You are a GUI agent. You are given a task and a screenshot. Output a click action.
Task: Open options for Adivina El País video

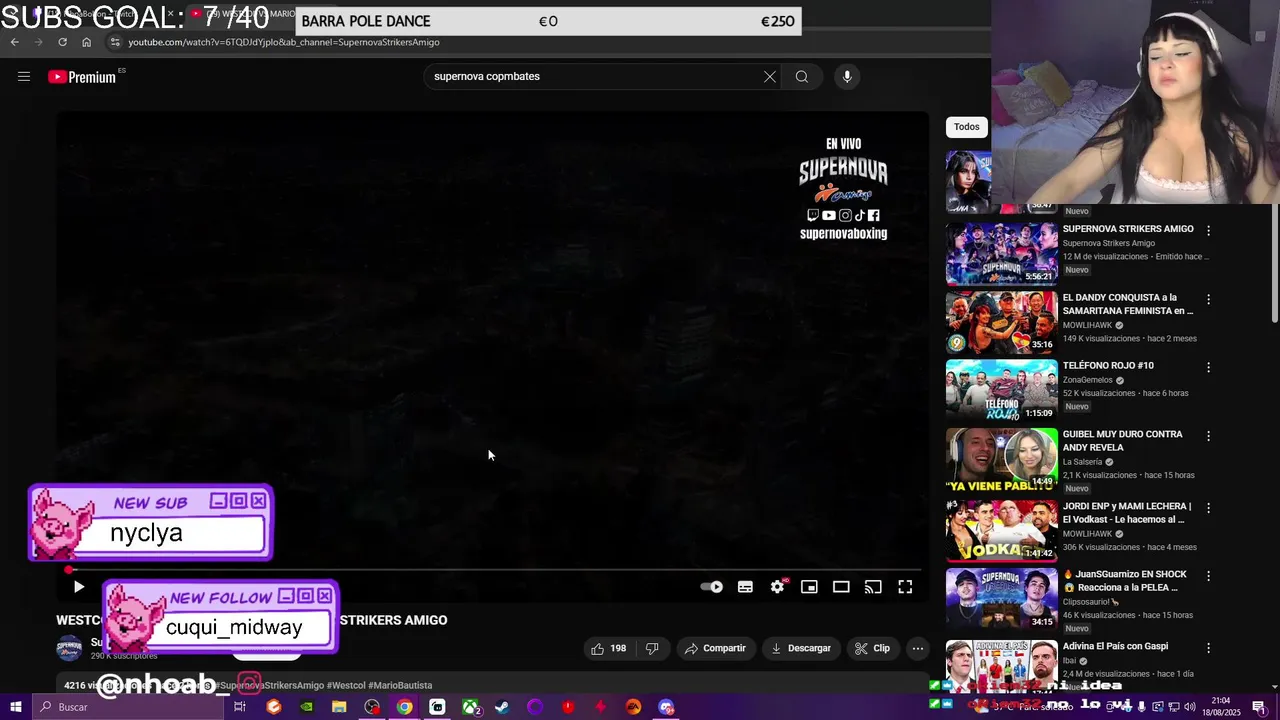pos(1208,647)
